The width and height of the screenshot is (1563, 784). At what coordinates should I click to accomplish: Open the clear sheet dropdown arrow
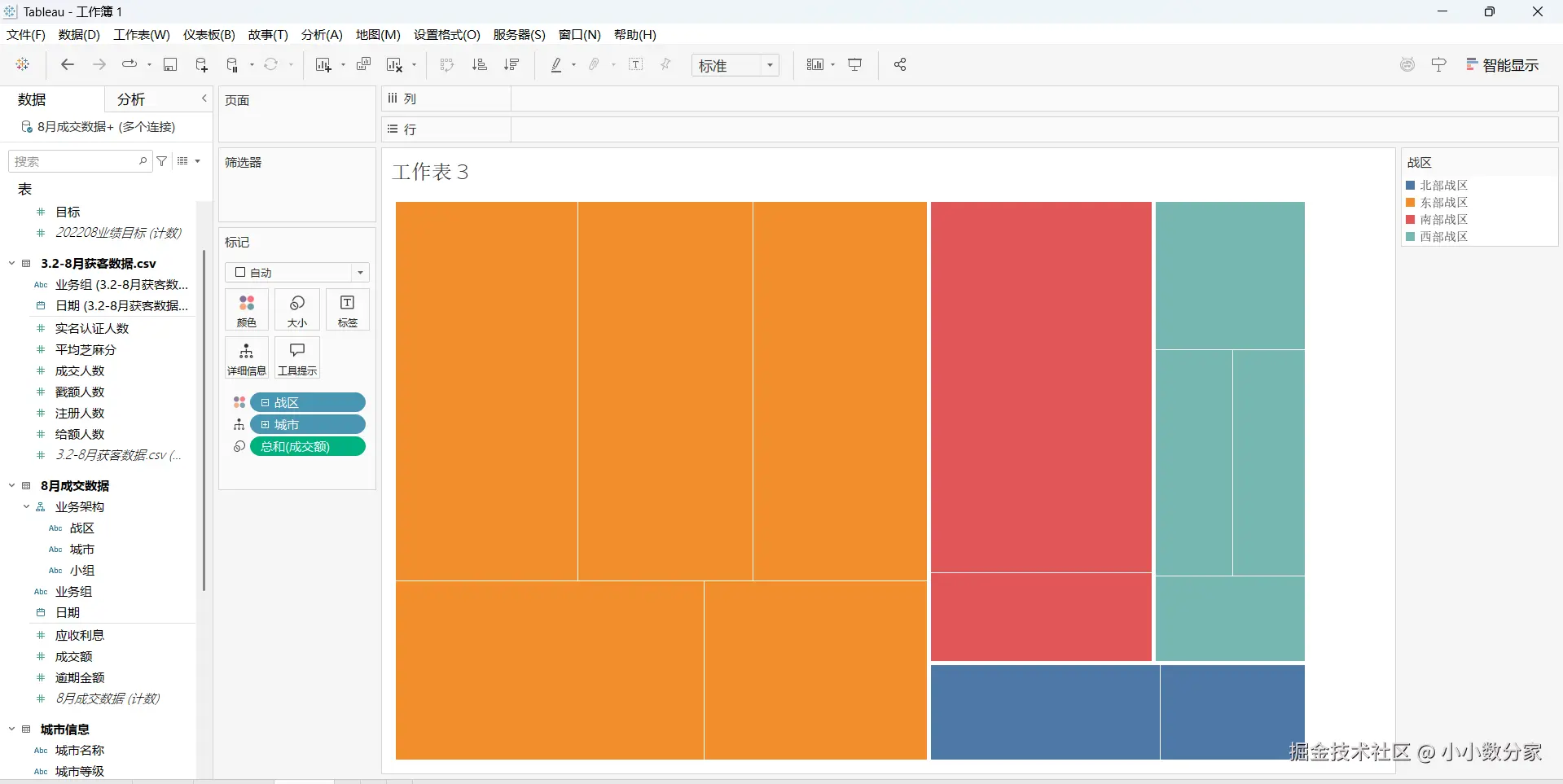pos(415,65)
